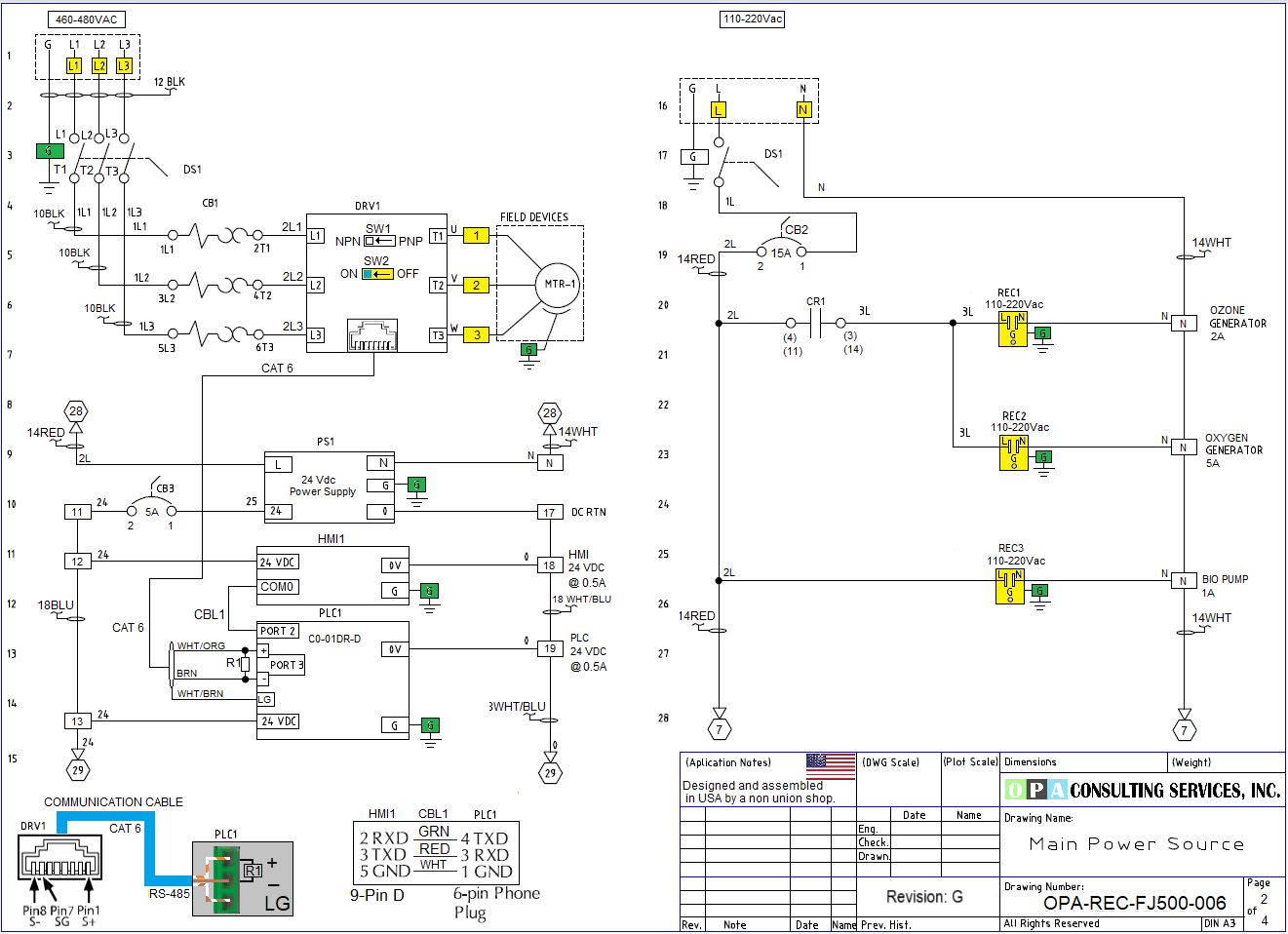The image size is (1288, 934).
Task: Click the R1 resistor on PLC1 port
Action: pyautogui.click(x=245, y=664)
